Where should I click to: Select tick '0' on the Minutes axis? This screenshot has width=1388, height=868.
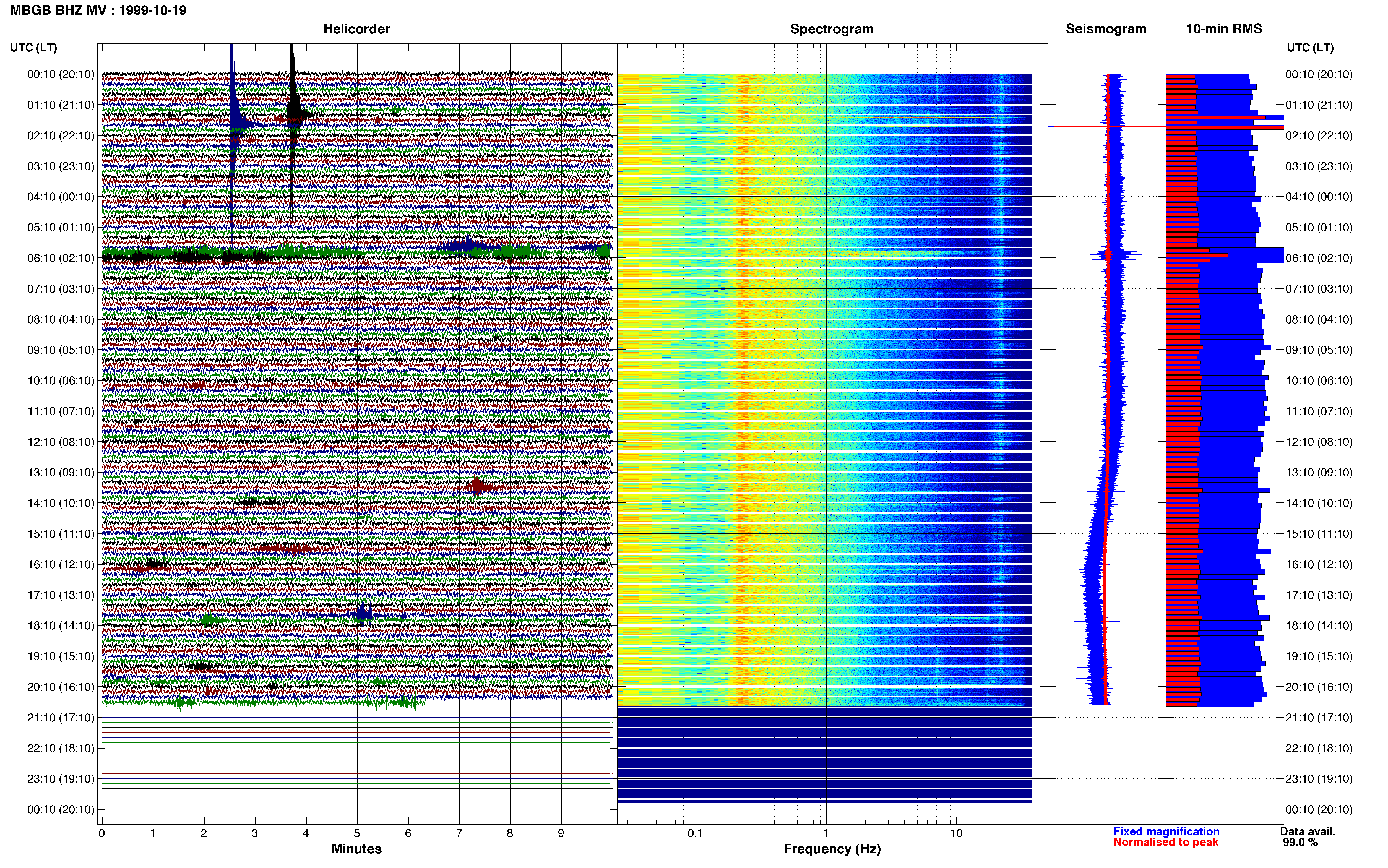pos(101,833)
